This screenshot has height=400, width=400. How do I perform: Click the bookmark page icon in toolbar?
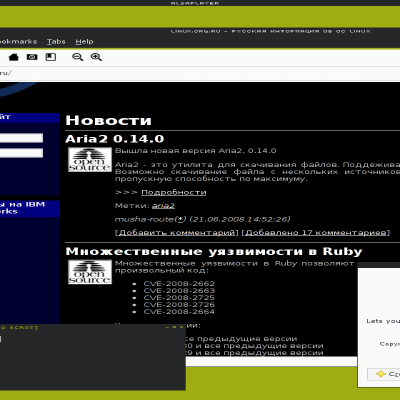(x=51, y=57)
